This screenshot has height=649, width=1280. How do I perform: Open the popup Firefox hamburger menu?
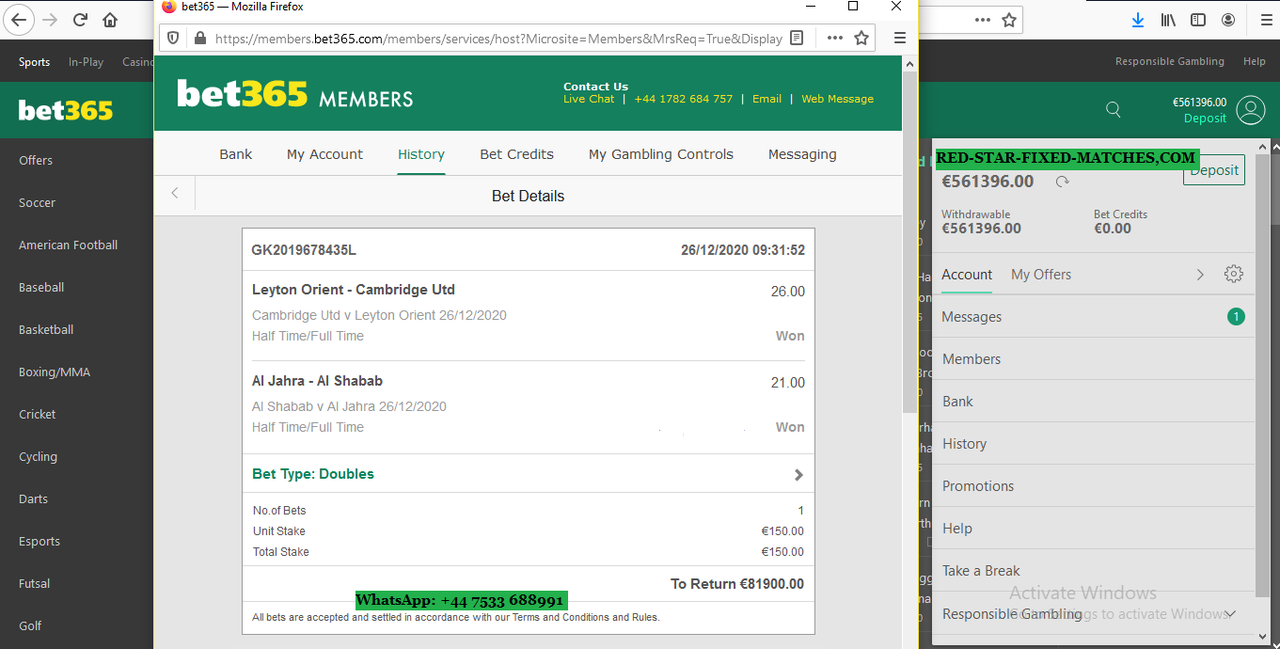[x=900, y=38]
